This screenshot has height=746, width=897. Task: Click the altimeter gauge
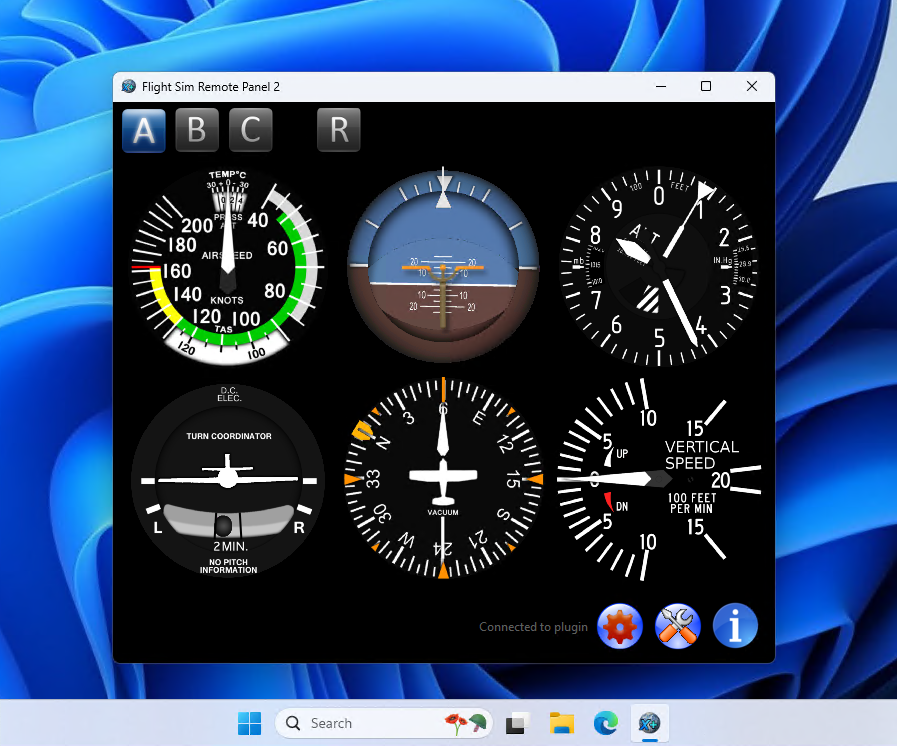click(659, 267)
